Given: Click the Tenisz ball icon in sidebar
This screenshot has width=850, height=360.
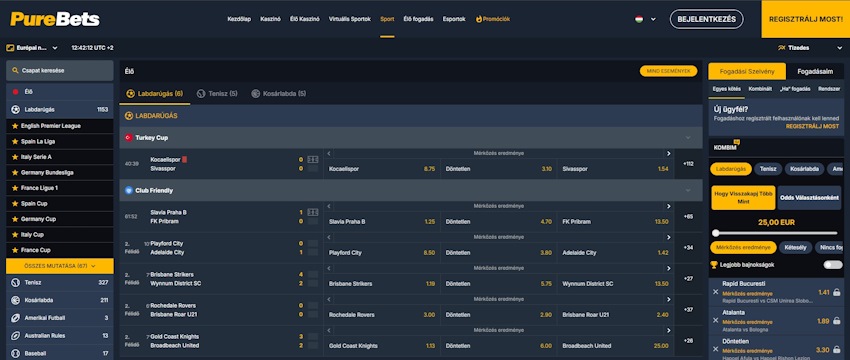Looking at the screenshot, I should (15, 282).
